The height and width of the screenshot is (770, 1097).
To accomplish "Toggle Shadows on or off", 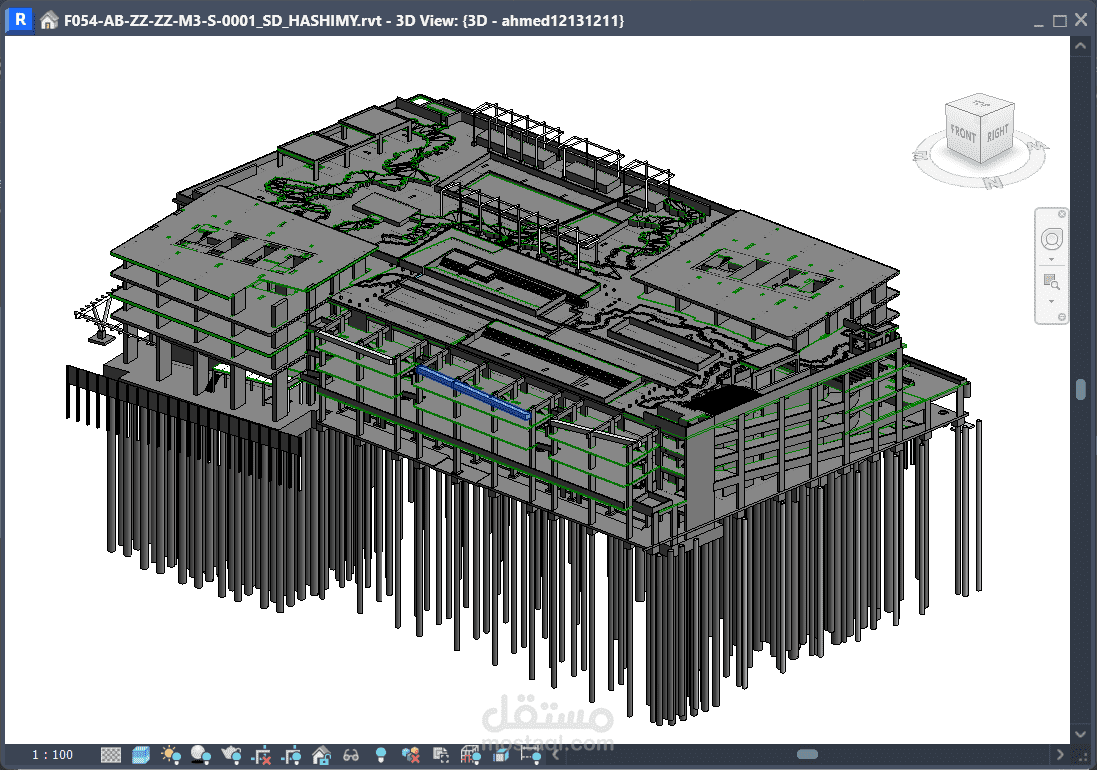I will click(201, 755).
